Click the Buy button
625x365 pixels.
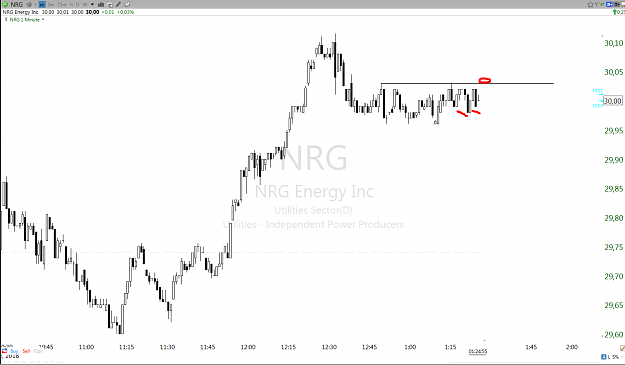tap(14, 351)
